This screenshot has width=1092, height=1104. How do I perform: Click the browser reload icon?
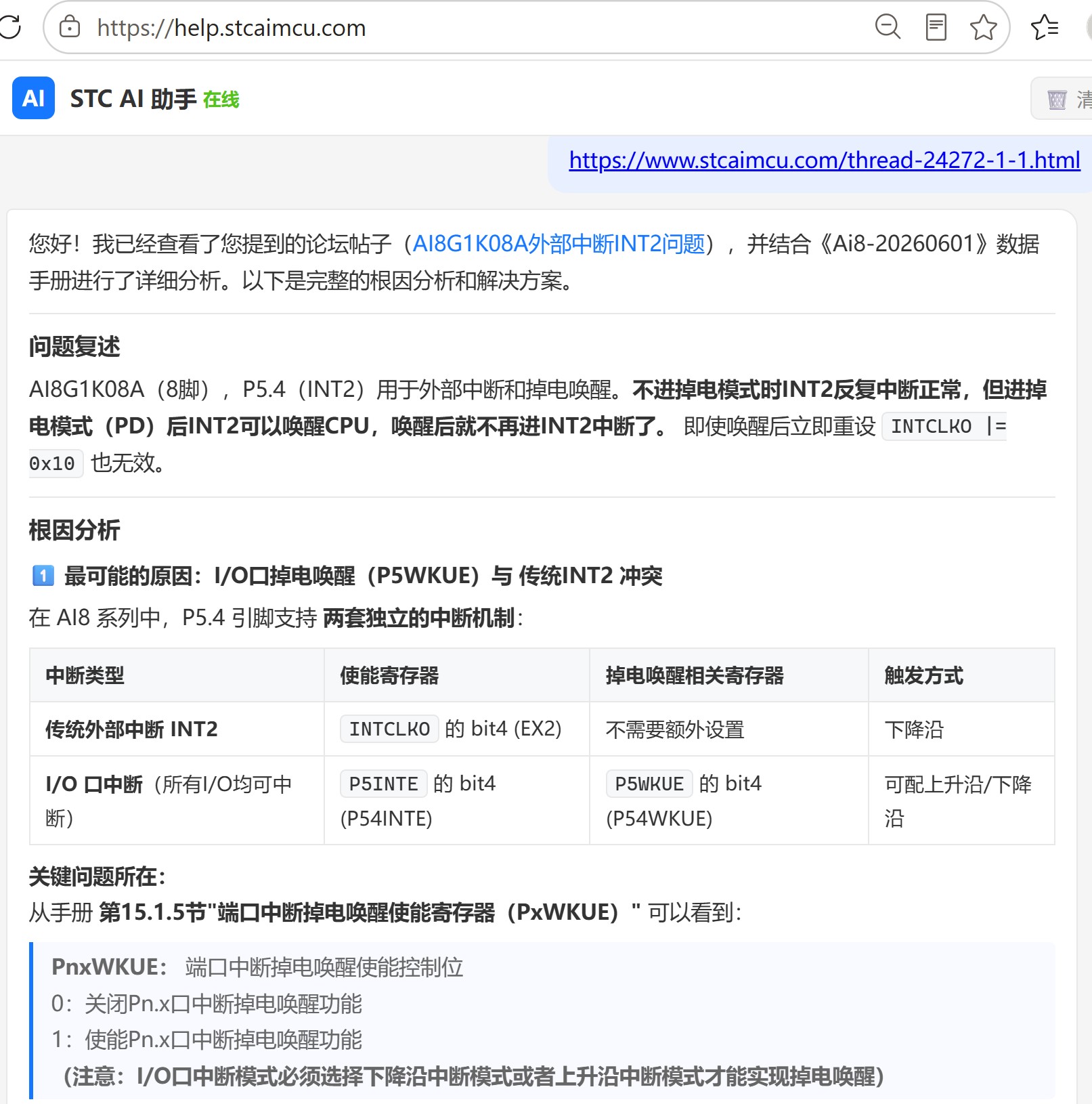click(9, 27)
